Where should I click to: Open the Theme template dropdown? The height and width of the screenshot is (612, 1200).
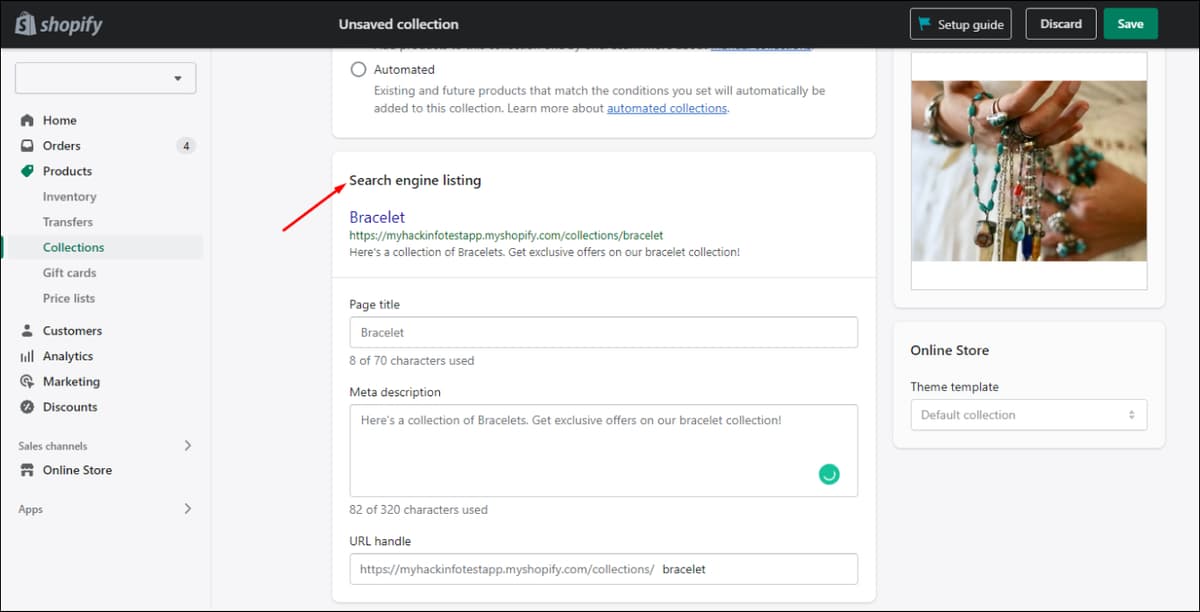click(1028, 415)
